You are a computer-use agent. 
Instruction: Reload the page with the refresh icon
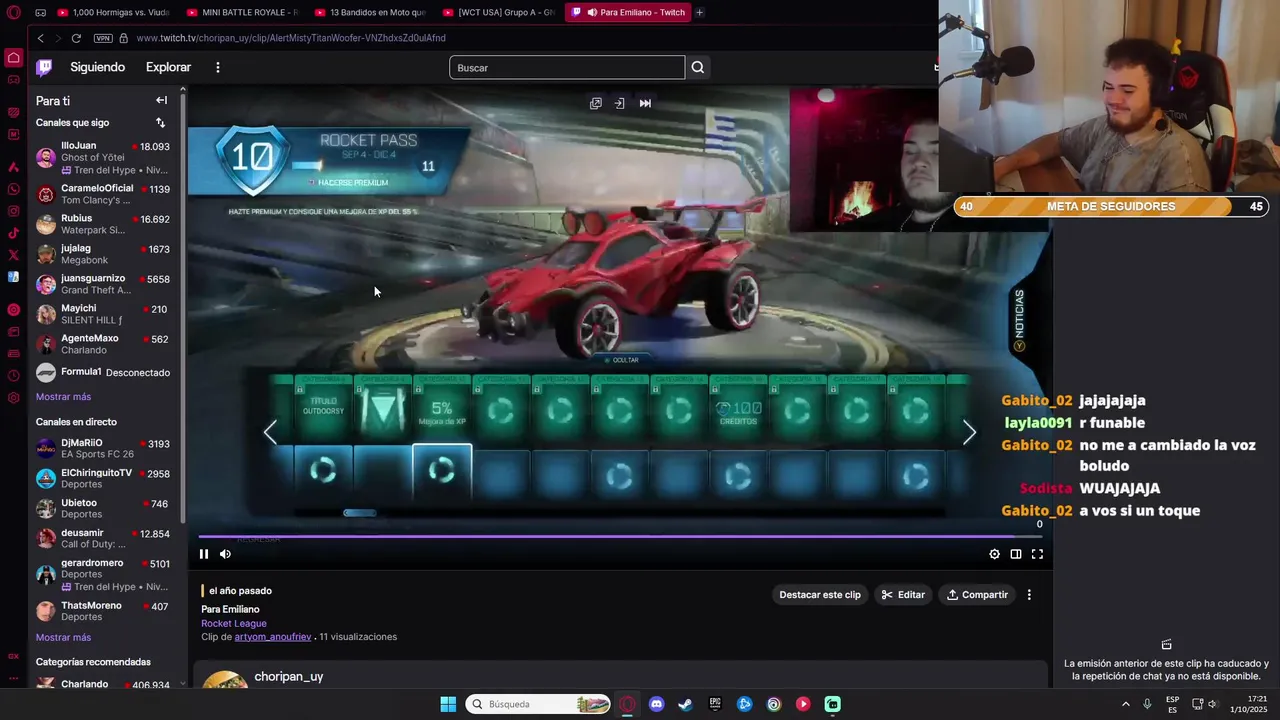pos(76,38)
